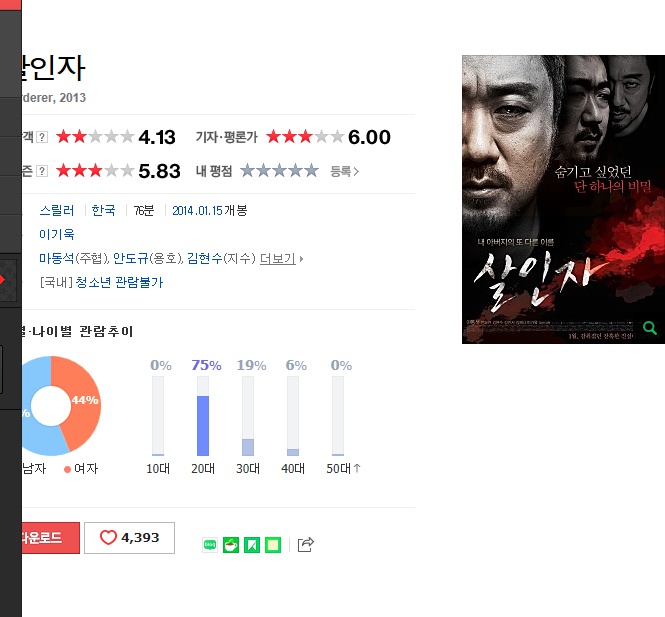Viewport: 665px width, 617px height.
Task: Open actor 마동석 profile link
Action: click(56, 259)
